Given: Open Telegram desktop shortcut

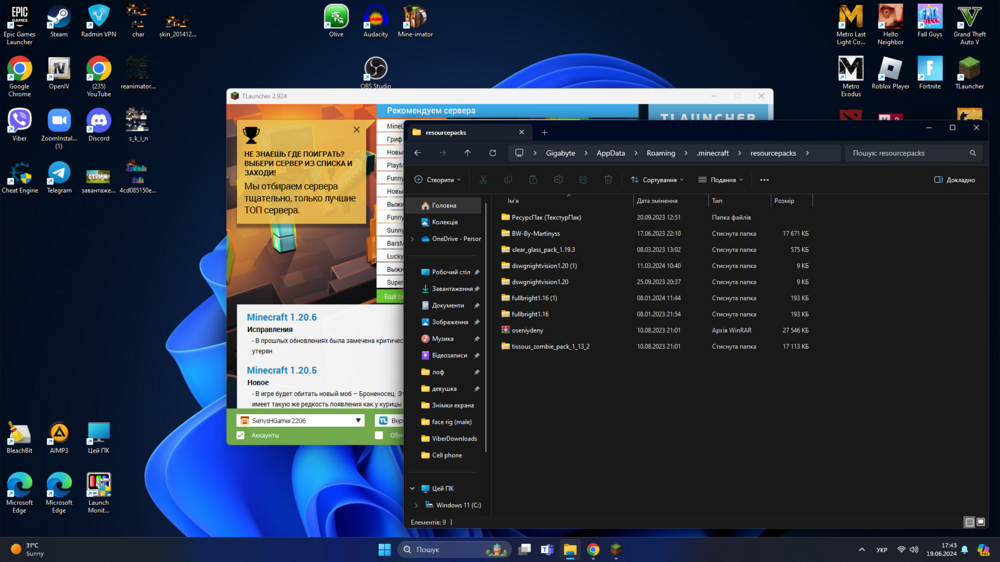Looking at the screenshot, I should pyautogui.click(x=59, y=177).
